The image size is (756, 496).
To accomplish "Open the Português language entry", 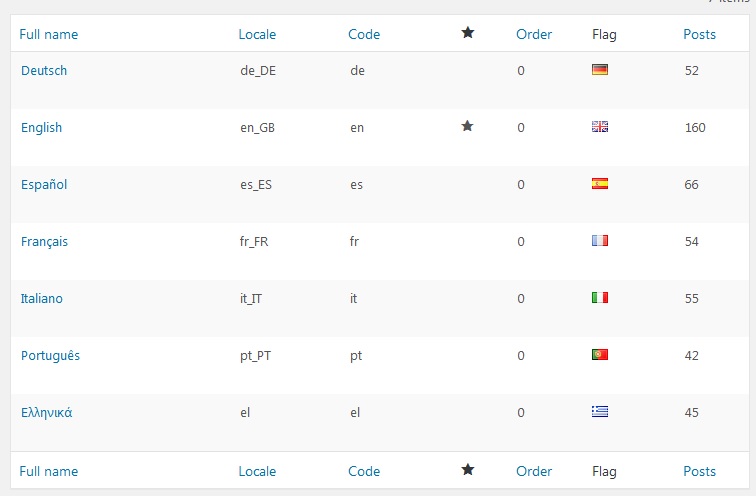I will (50, 356).
